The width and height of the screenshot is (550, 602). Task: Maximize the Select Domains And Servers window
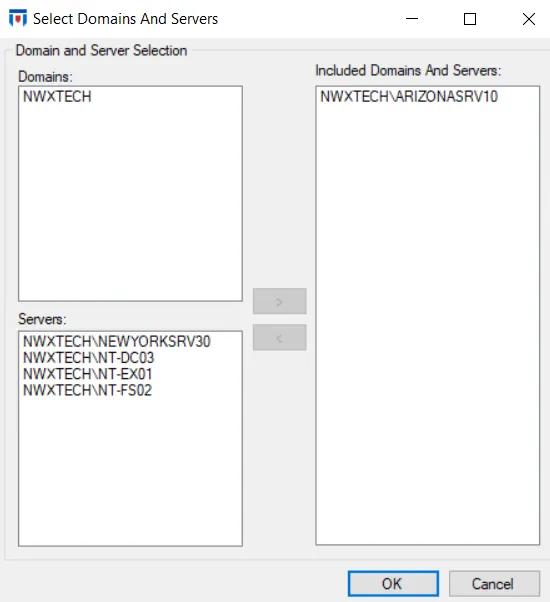pyautogui.click(x=470, y=18)
